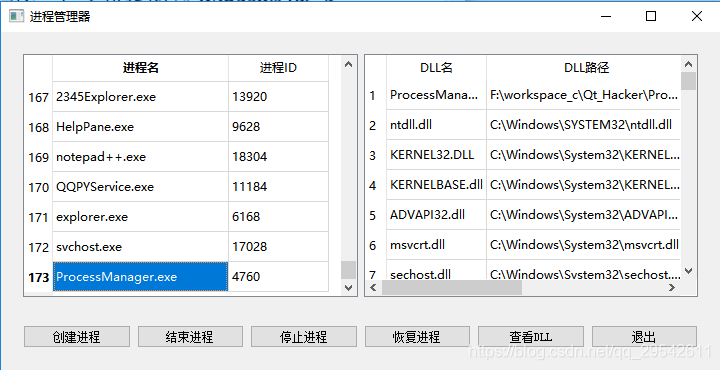720x370 pixels.
Task: Click DLL list horizontal scrollbar right arrow
Action: coord(672,288)
